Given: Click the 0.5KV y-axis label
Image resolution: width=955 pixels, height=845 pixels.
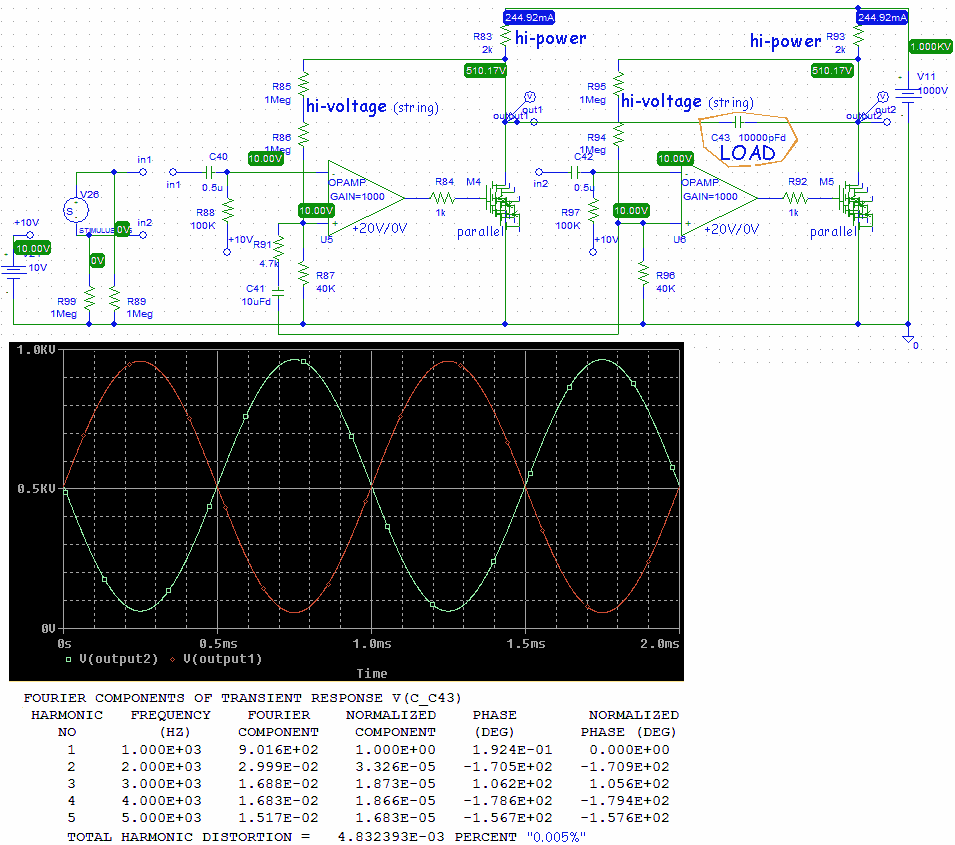Looking at the screenshot, I should [36, 489].
